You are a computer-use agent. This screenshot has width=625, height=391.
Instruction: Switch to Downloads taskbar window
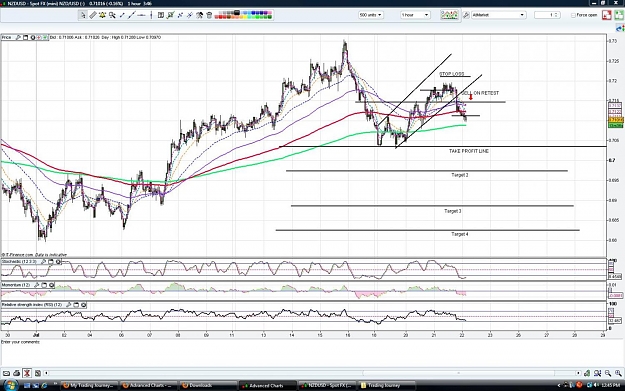pyautogui.click(x=207, y=385)
